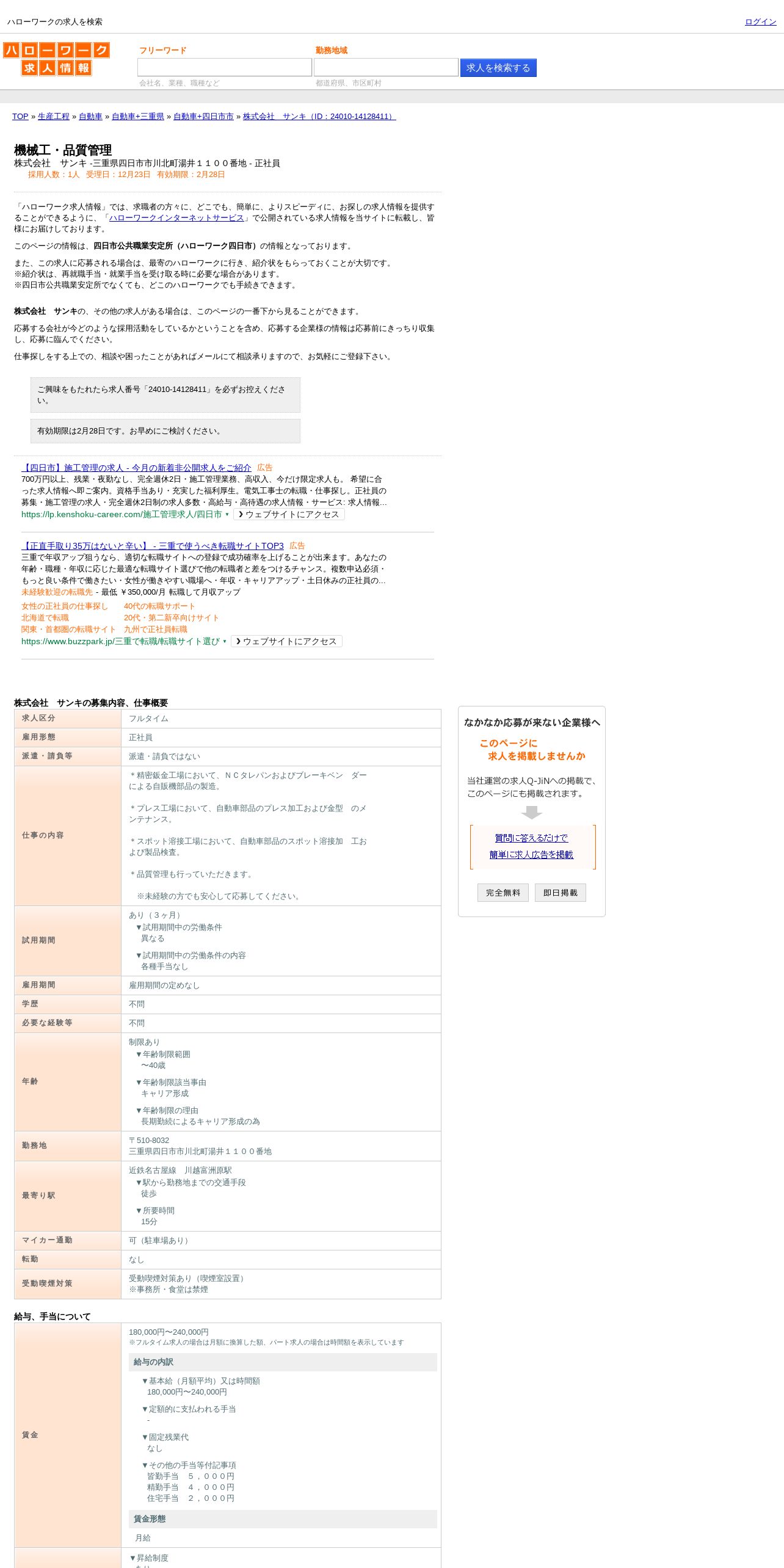
Task: Open 自動車+三重県 breadcrumb link
Action: (x=138, y=117)
